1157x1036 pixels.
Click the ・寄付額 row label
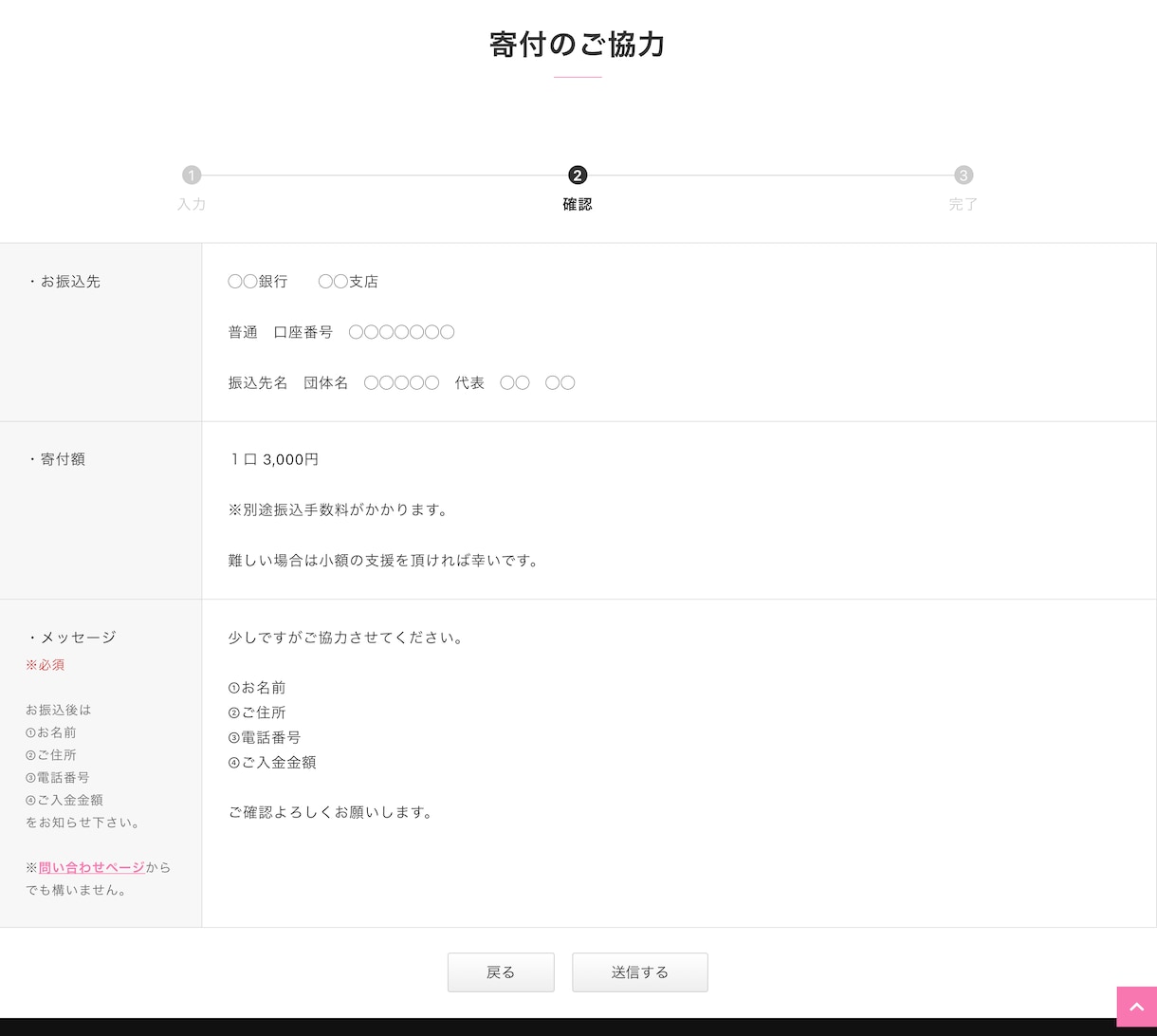click(55, 459)
